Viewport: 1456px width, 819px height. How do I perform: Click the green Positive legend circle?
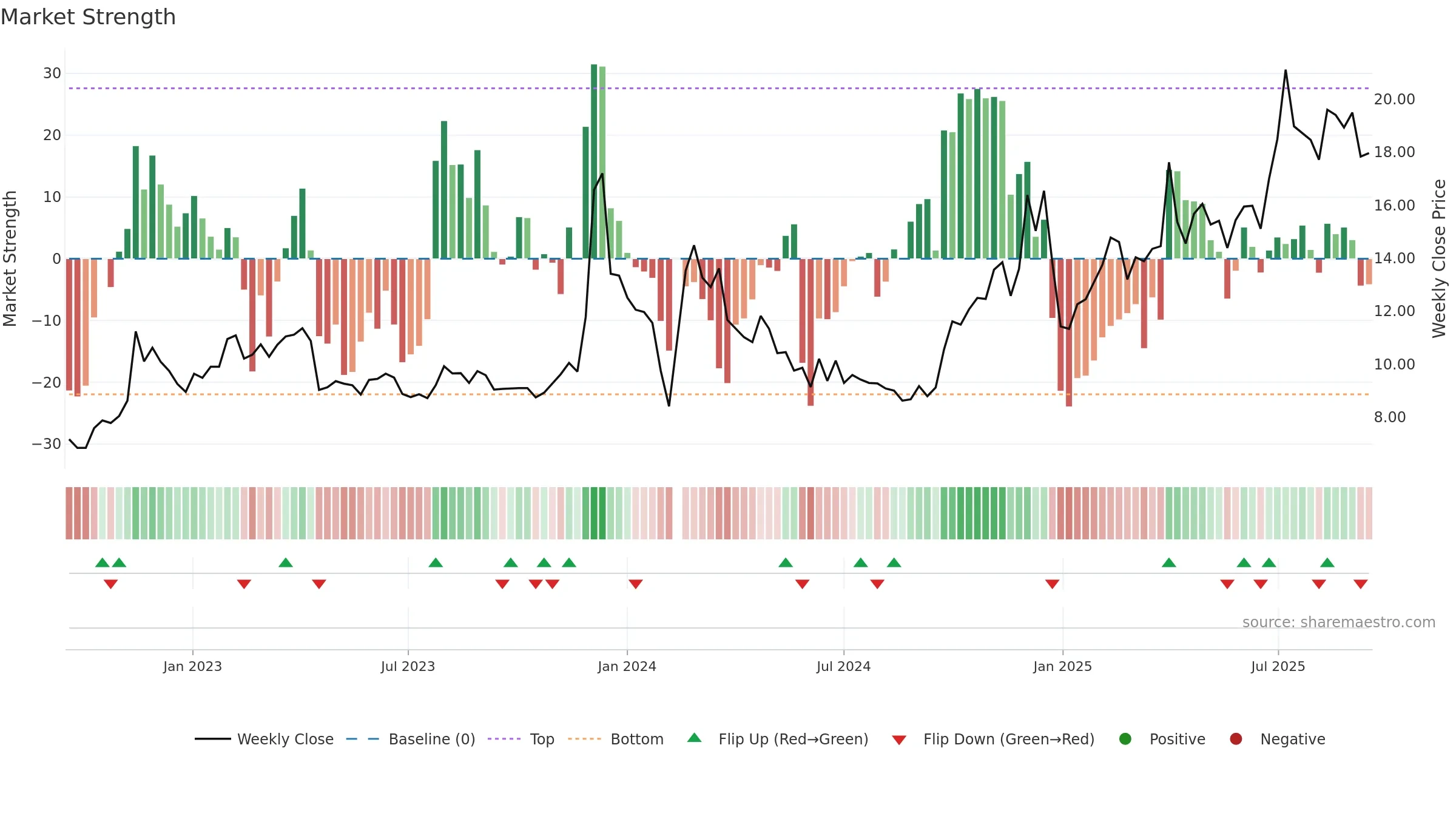click(1125, 739)
